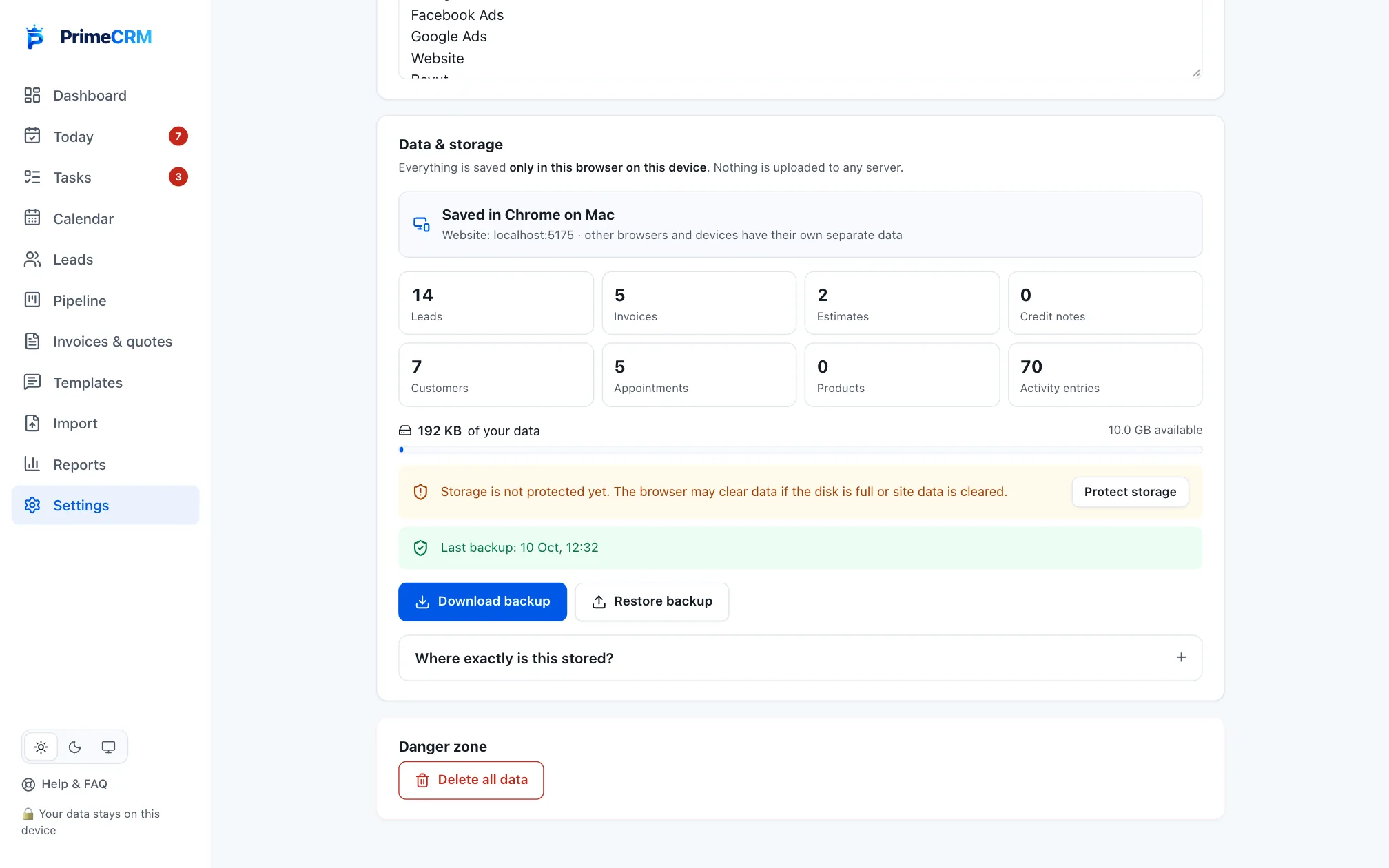This screenshot has width=1389, height=868.
Task: Click the storage usage progress bar
Action: tap(800, 450)
